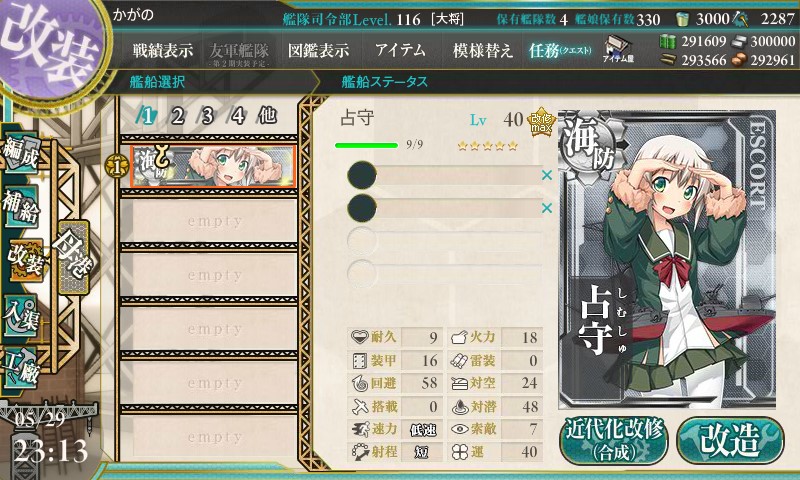Switch to fleet tab 3
Image resolution: width=800 pixels, height=480 pixels.
pos(207,117)
